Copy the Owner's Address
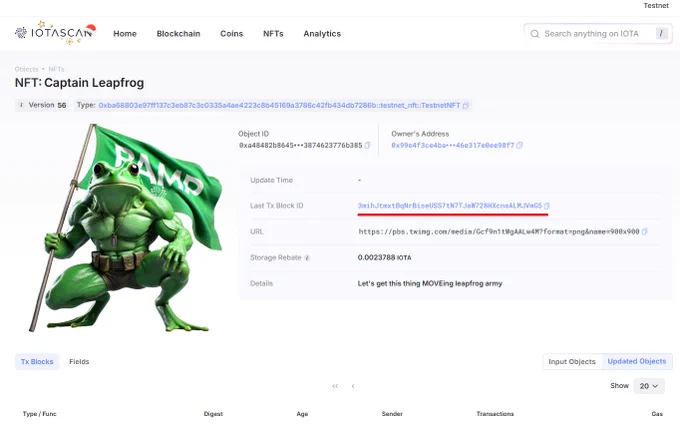 (520, 145)
